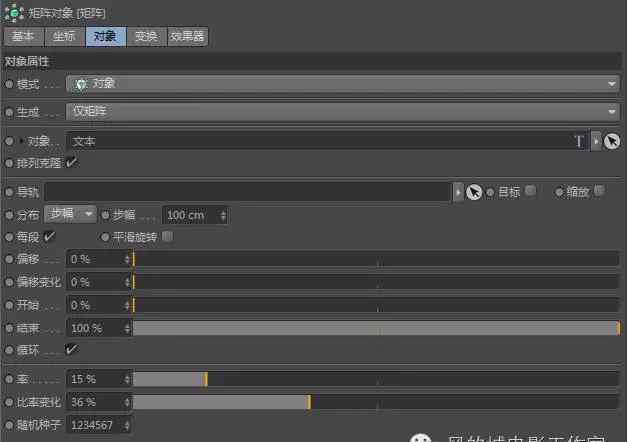Click the text object T icon
This screenshot has width=627, height=442.
coord(578,142)
